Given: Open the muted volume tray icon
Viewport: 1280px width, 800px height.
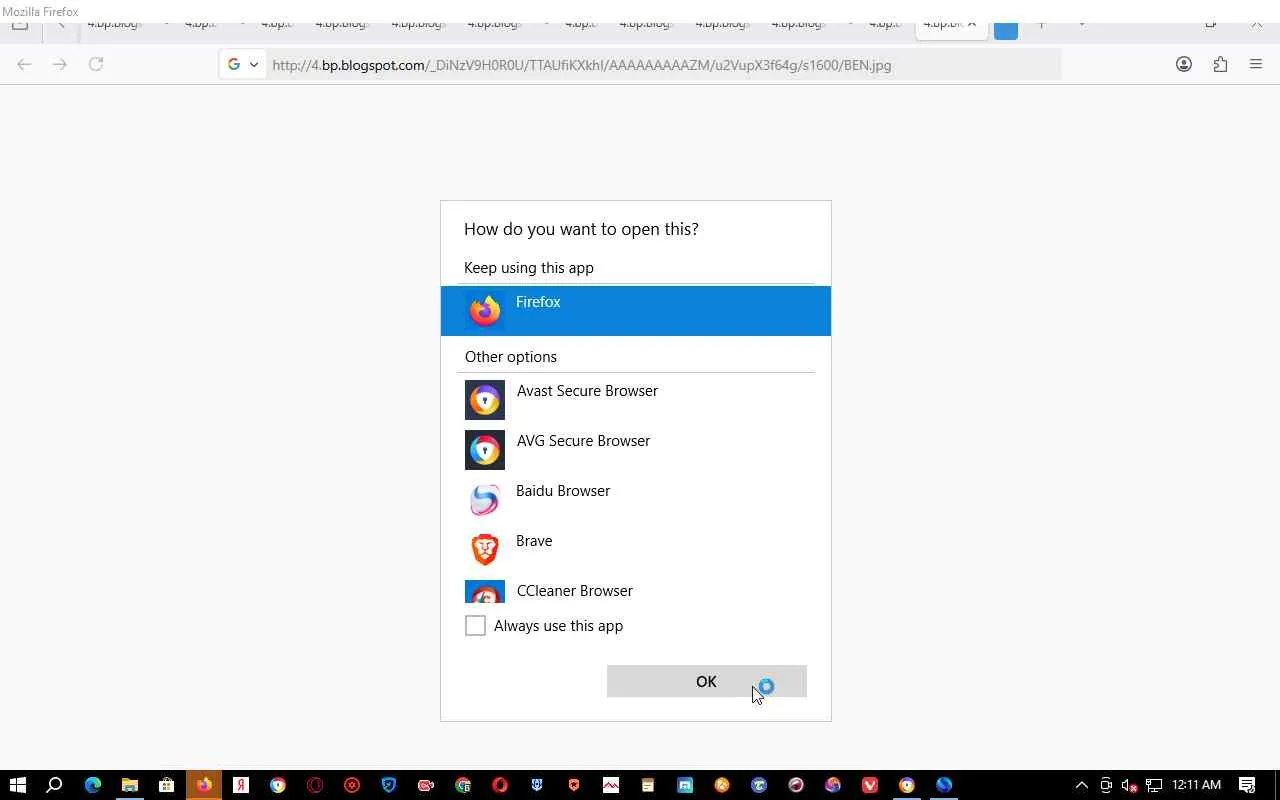Looking at the screenshot, I should pyautogui.click(x=1130, y=785).
